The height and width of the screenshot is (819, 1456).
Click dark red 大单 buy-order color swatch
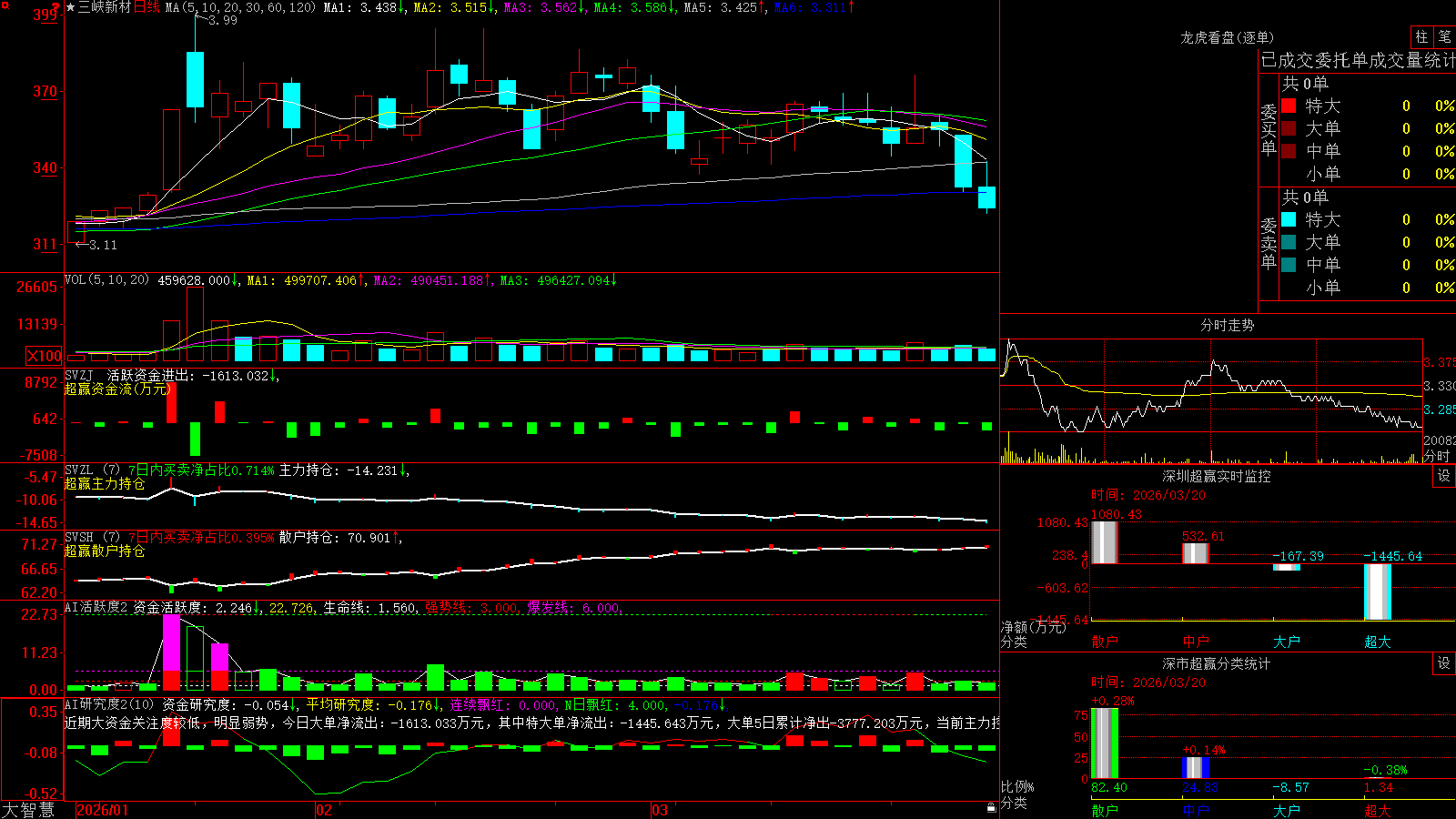pos(1289,128)
